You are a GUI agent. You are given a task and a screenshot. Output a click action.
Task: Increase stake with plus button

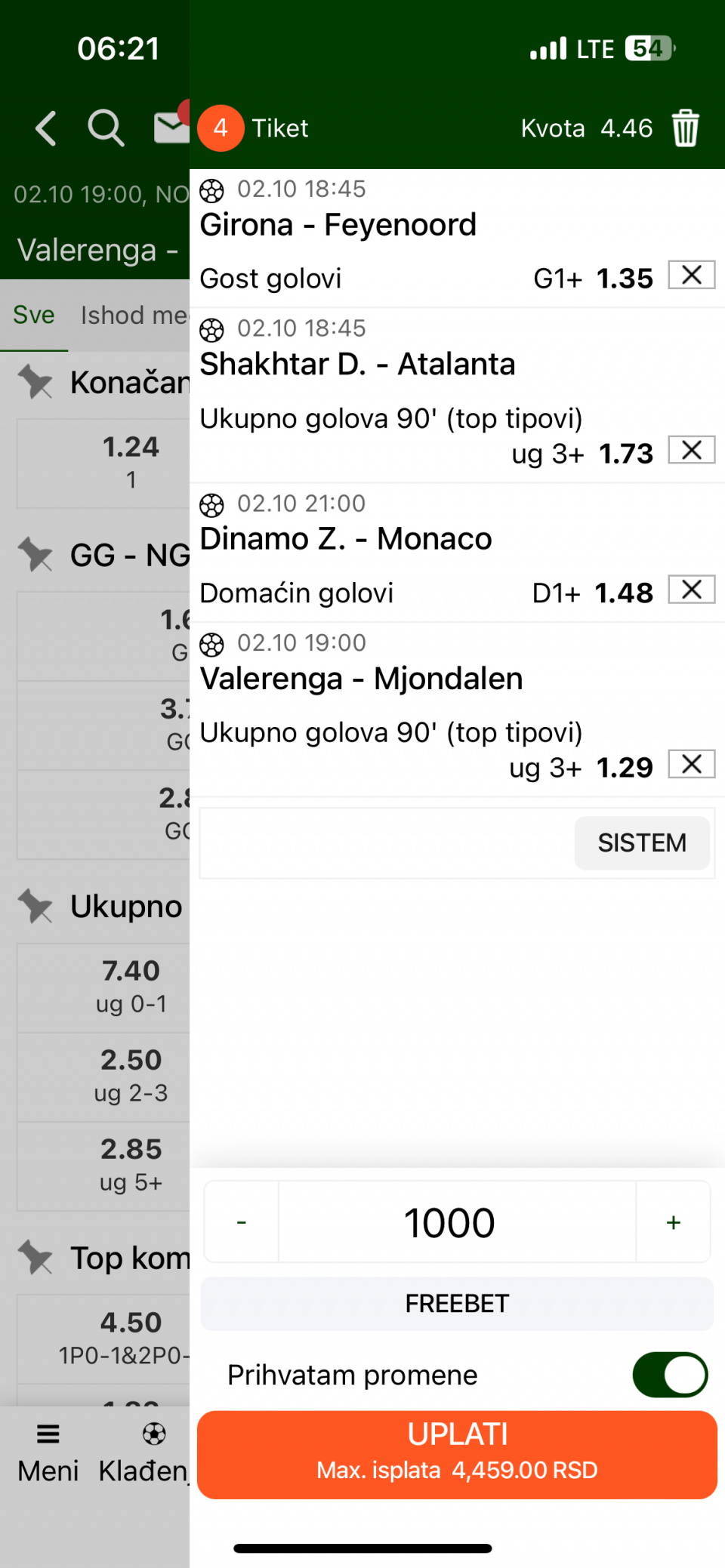pyautogui.click(x=673, y=1221)
